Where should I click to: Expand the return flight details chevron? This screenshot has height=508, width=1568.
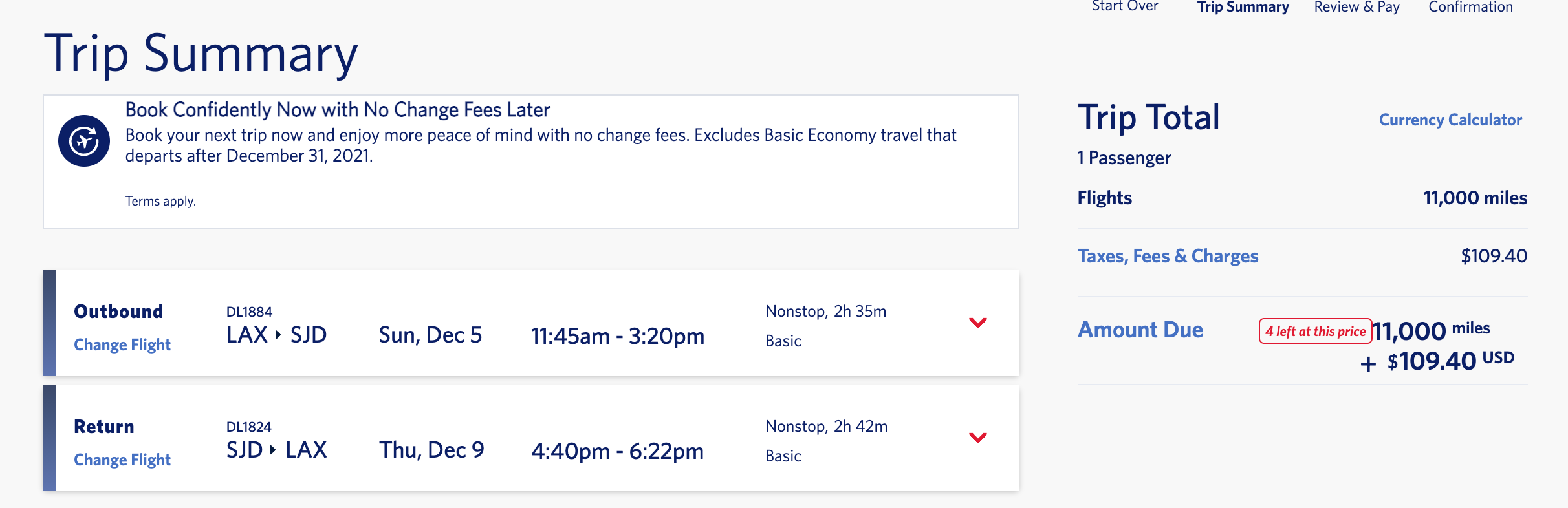977,438
